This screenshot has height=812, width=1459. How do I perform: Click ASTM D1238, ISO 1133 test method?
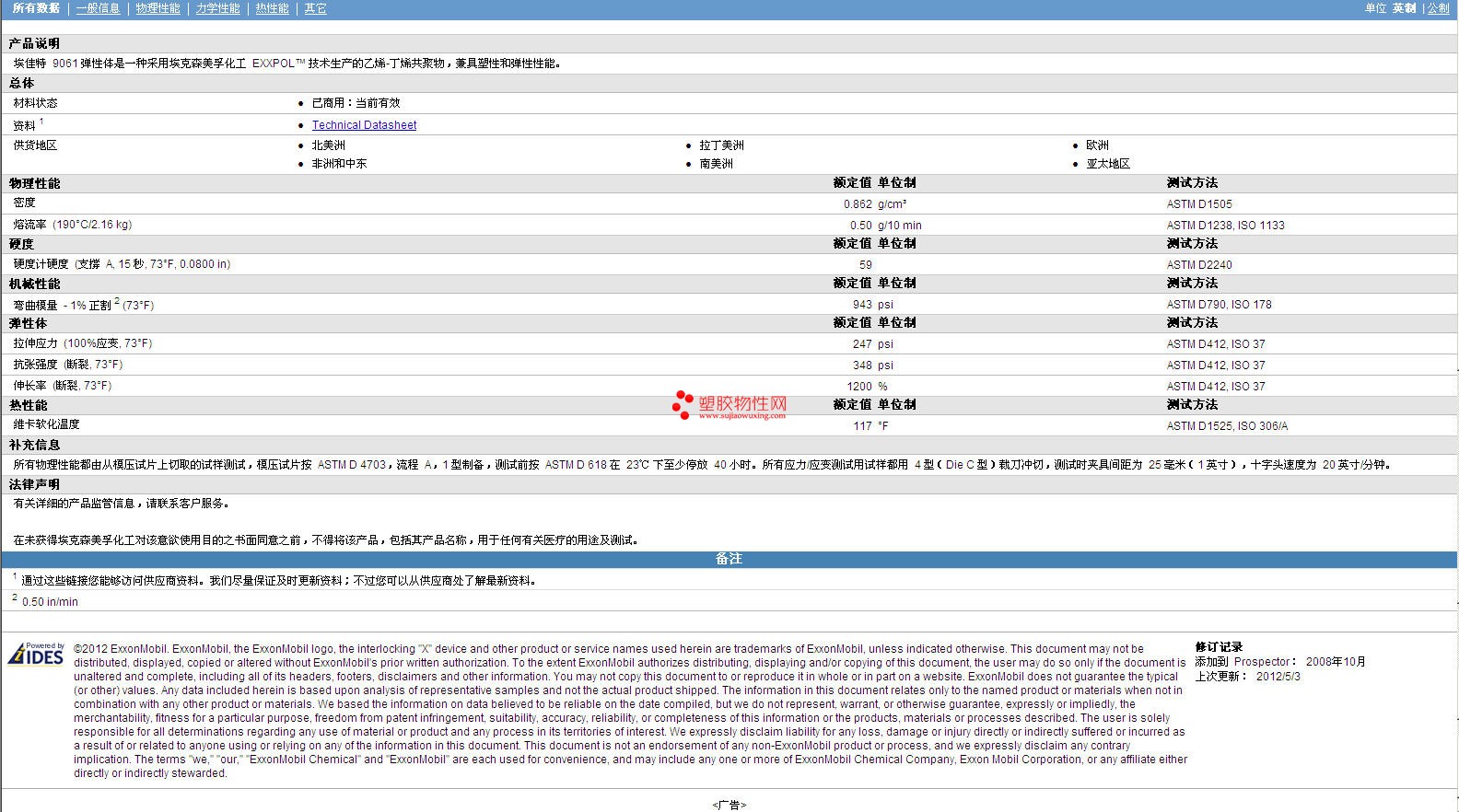[x=1225, y=226]
